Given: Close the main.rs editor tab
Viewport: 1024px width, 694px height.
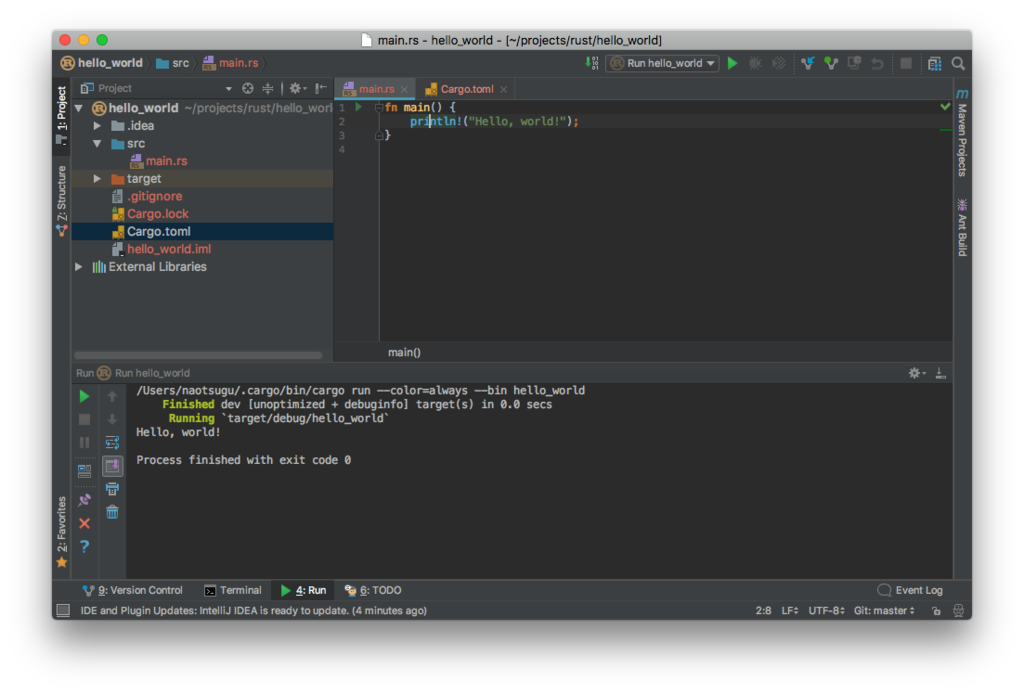Looking at the screenshot, I should [x=404, y=89].
